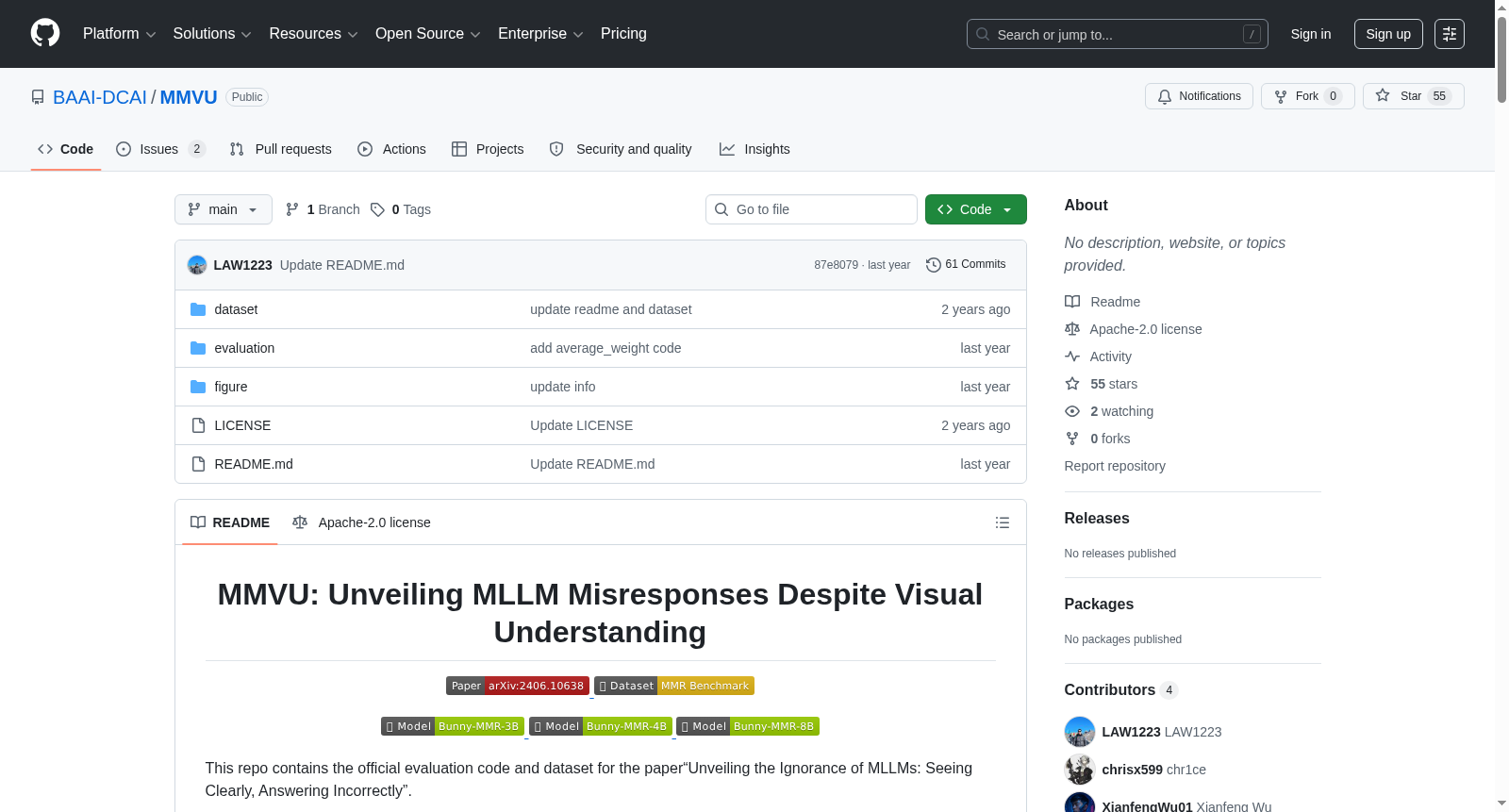
Task: Expand the Open Source menu
Action: coord(427,34)
